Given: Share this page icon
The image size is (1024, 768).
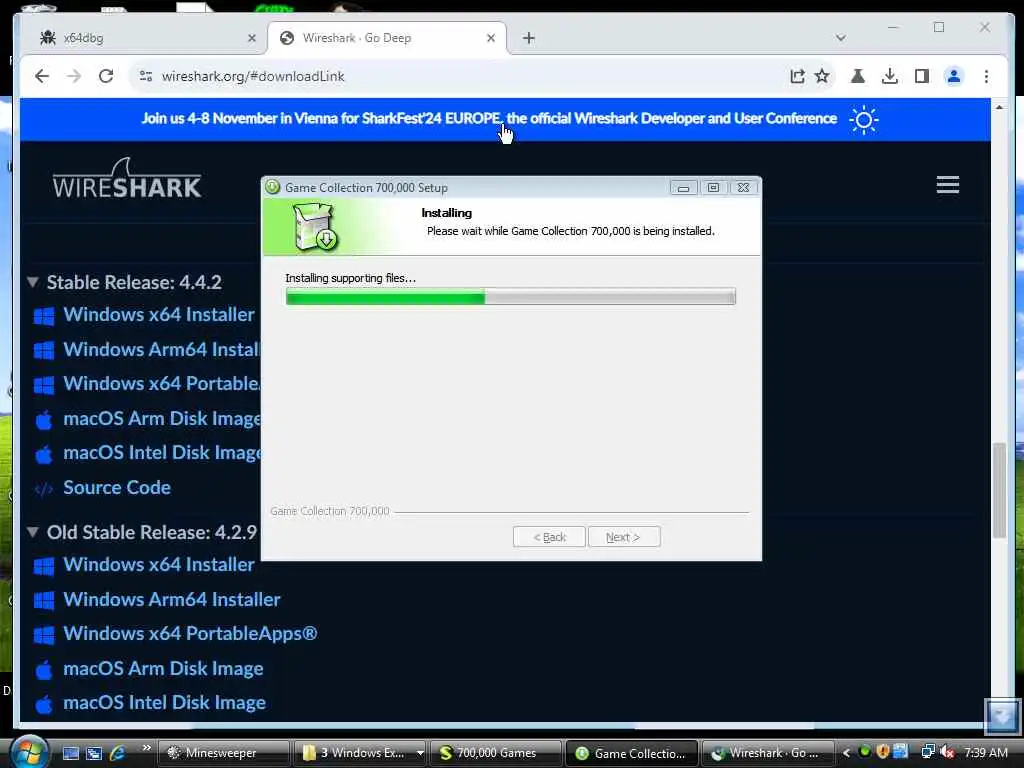Looking at the screenshot, I should click(x=797, y=76).
